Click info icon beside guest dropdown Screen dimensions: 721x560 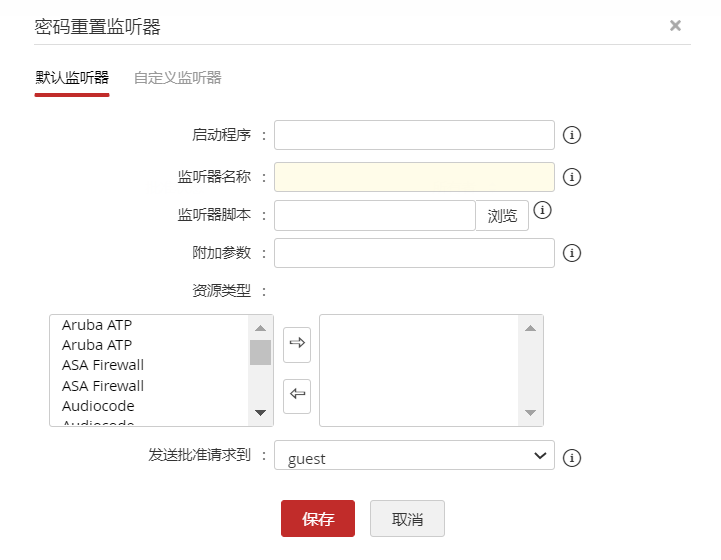572,458
